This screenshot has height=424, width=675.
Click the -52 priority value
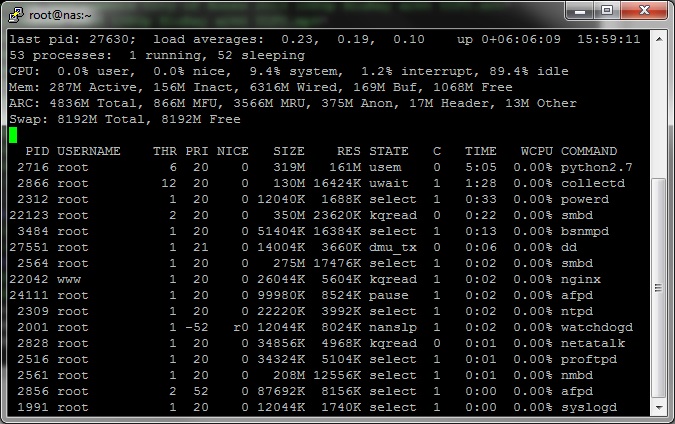pos(197,327)
